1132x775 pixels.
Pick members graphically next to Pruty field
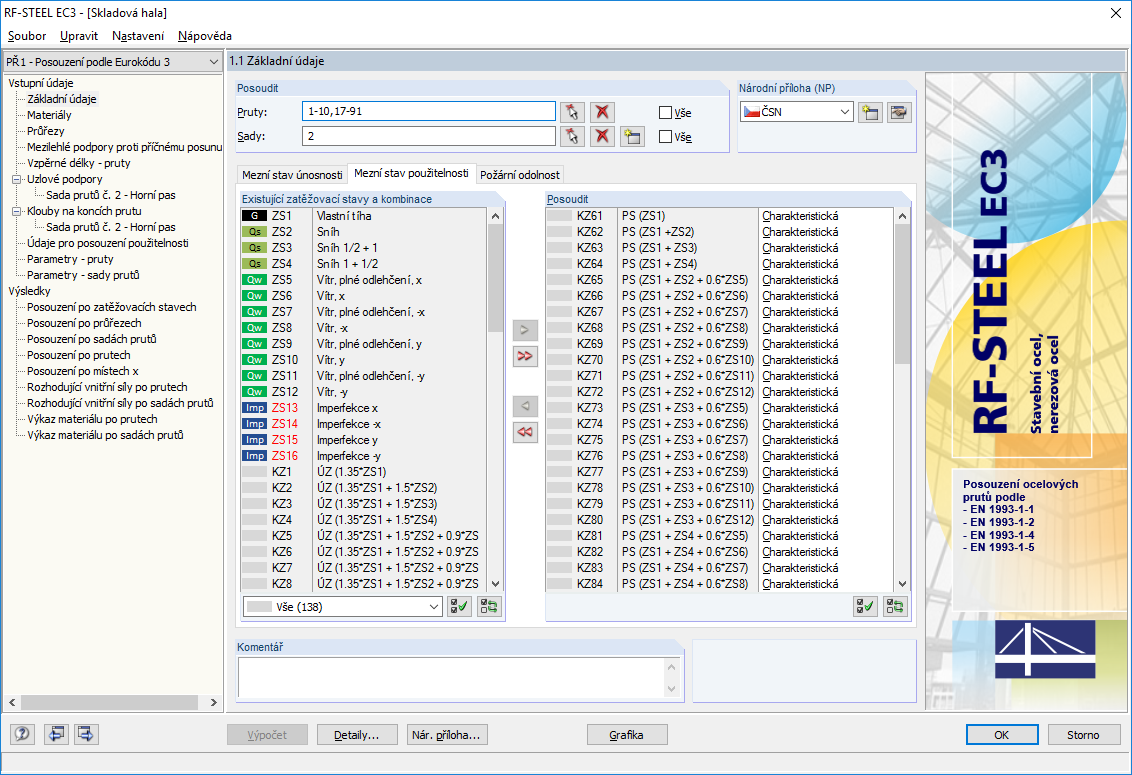(572, 112)
